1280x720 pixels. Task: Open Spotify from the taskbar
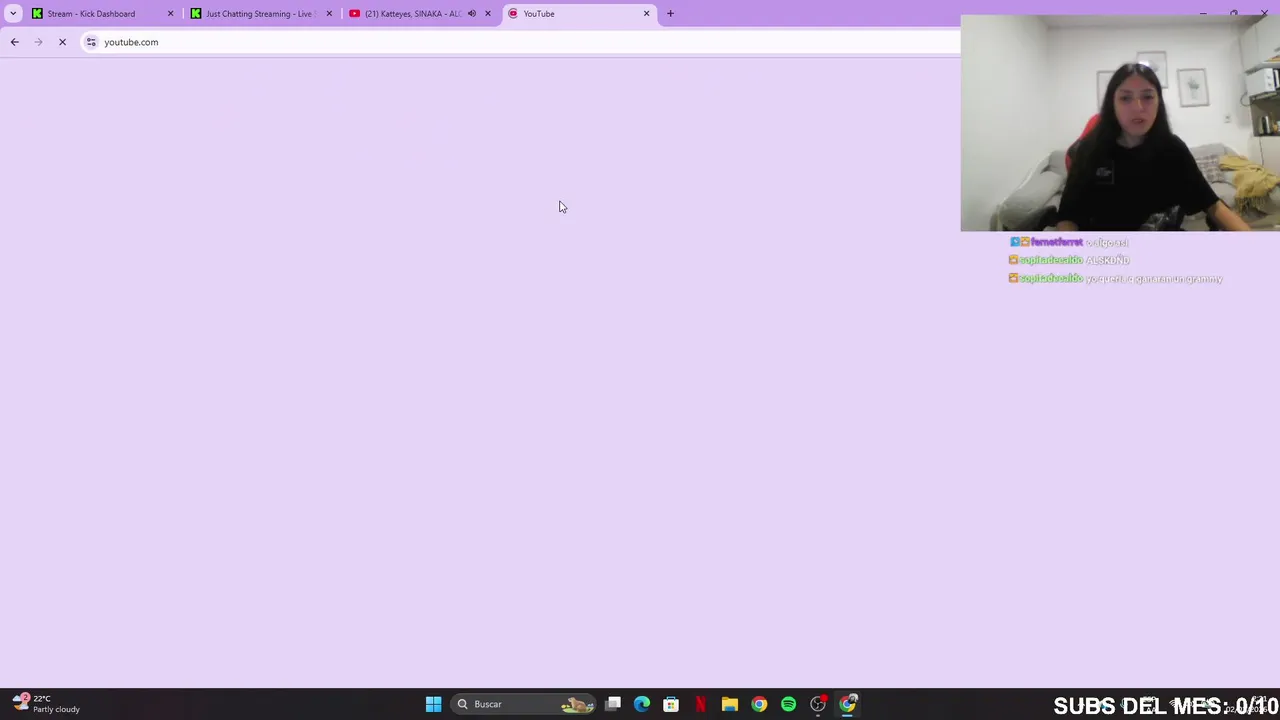tap(789, 704)
